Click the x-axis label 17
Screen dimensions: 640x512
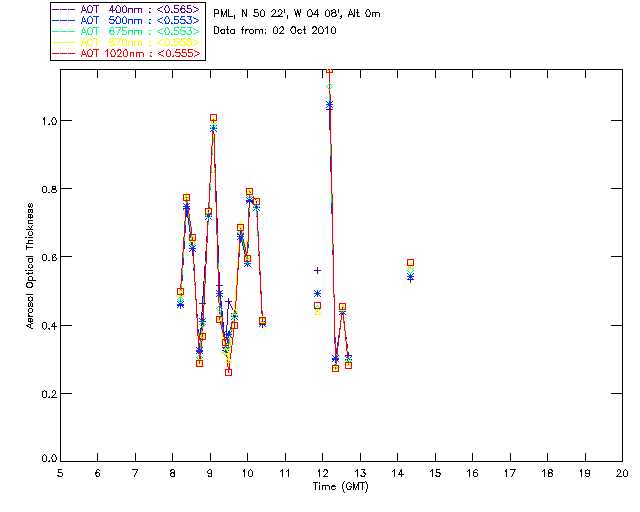pos(510,473)
